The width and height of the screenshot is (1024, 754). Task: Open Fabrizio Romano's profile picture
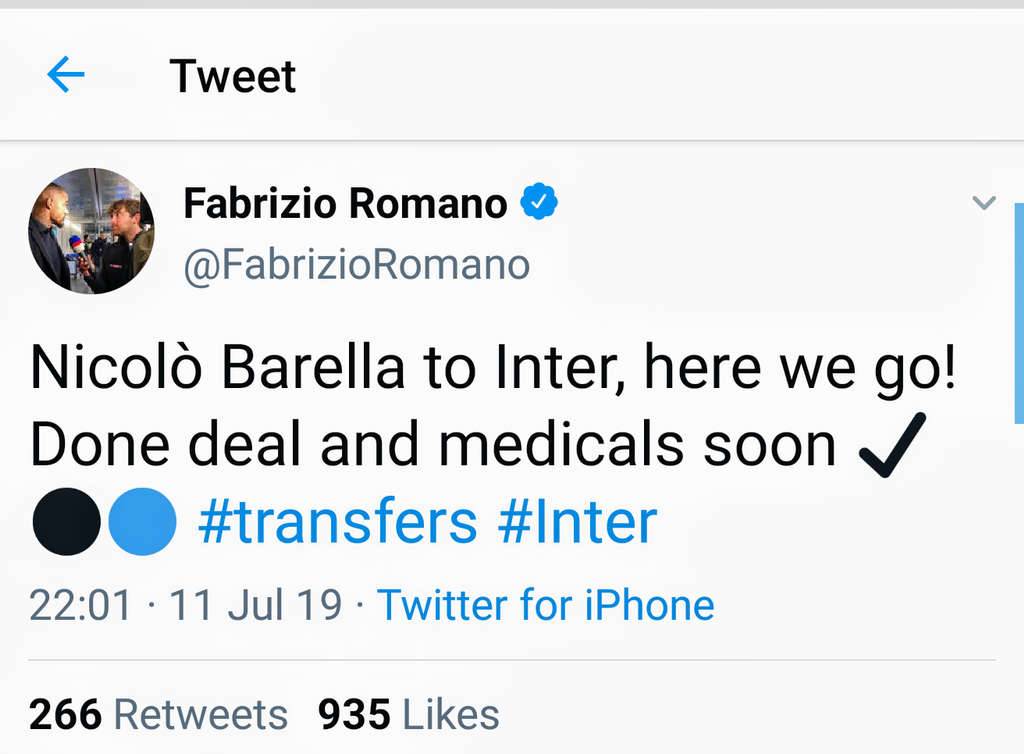pyautogui.click(x=91, y=231)
